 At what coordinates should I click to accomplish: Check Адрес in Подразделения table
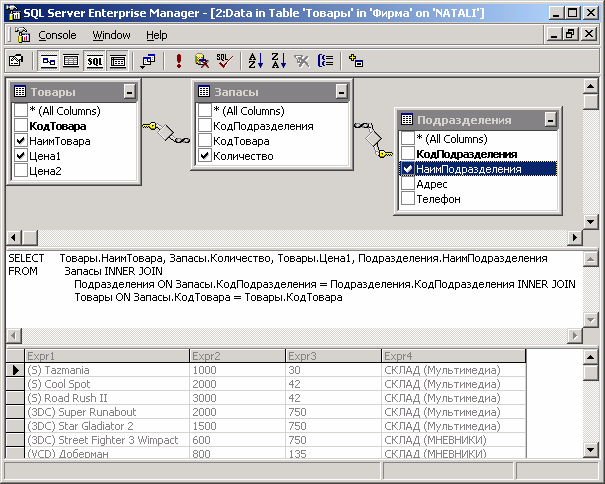pos(407,184)
